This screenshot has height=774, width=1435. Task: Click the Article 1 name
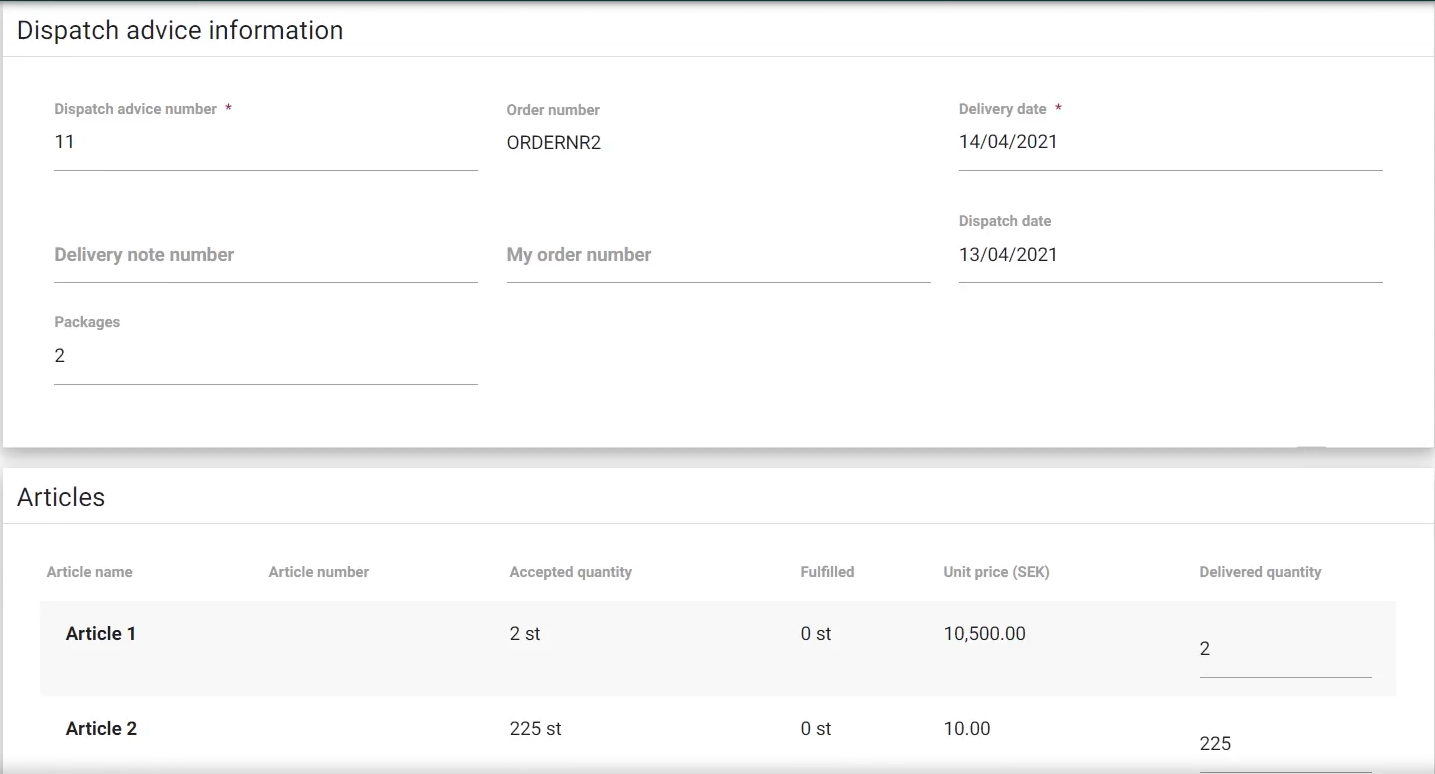coord(101,634)
